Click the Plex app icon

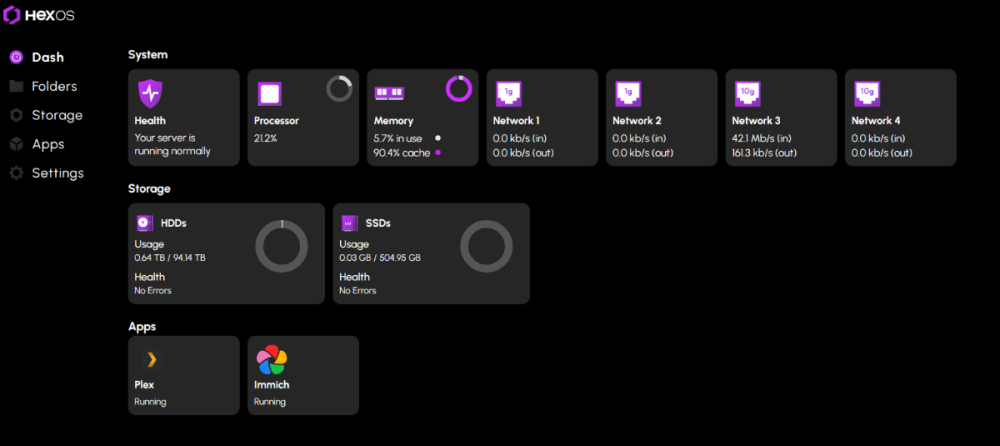(151, 360)
